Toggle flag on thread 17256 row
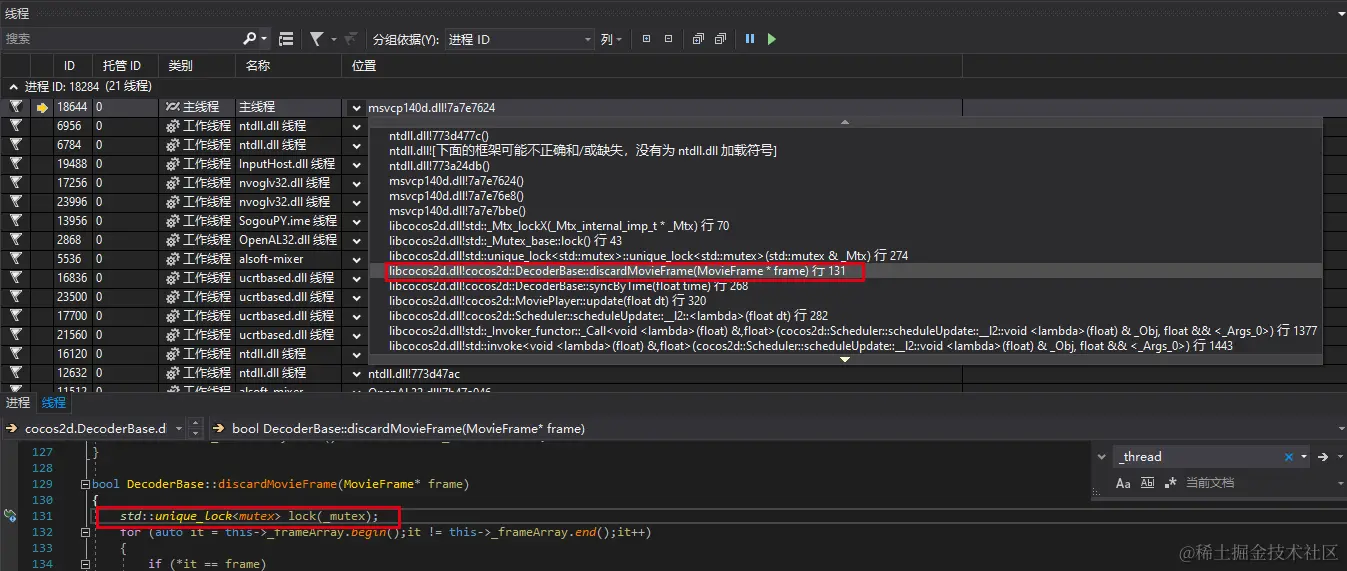The height and width of the screenshot is (571, 1347). 15,183
